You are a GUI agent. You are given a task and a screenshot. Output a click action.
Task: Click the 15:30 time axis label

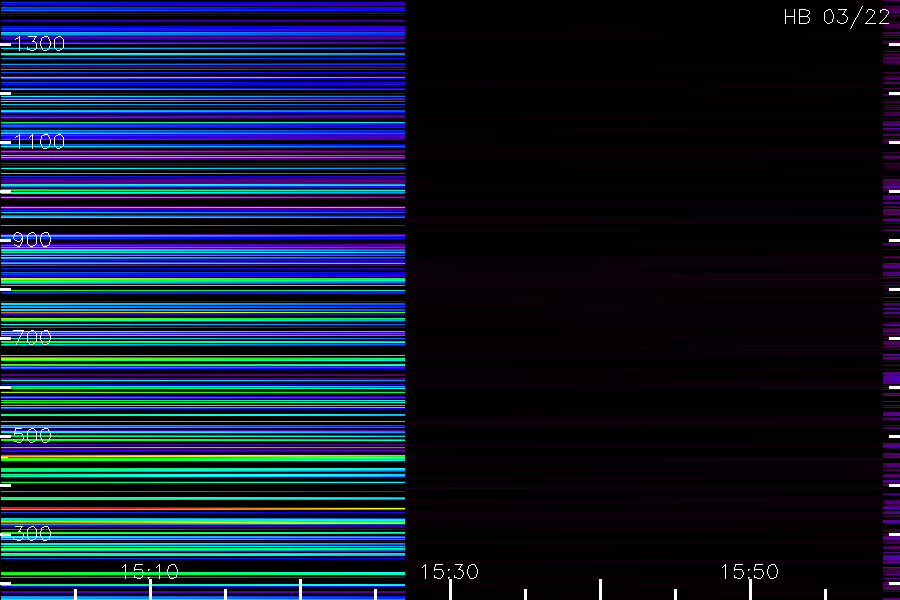click(x=449, y=572)
